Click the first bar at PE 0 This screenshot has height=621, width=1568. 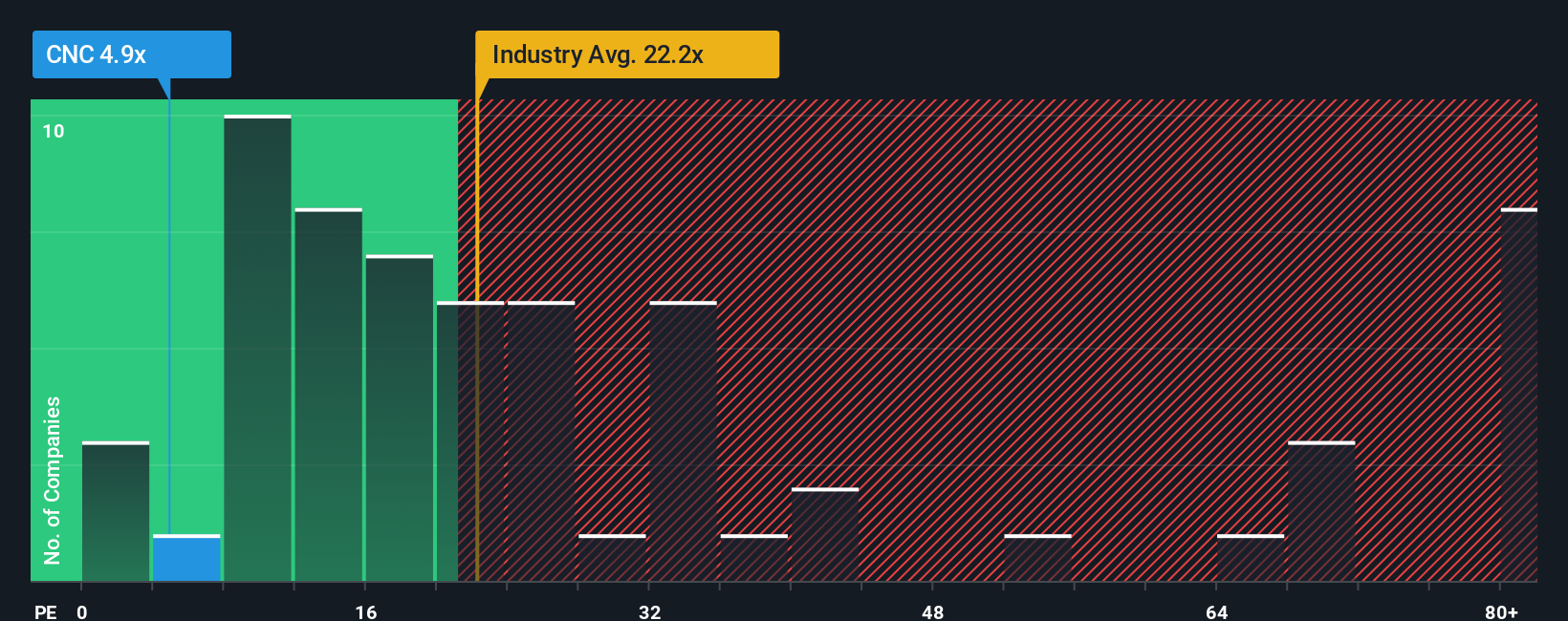pyautogui.click(x=116, y=511)
